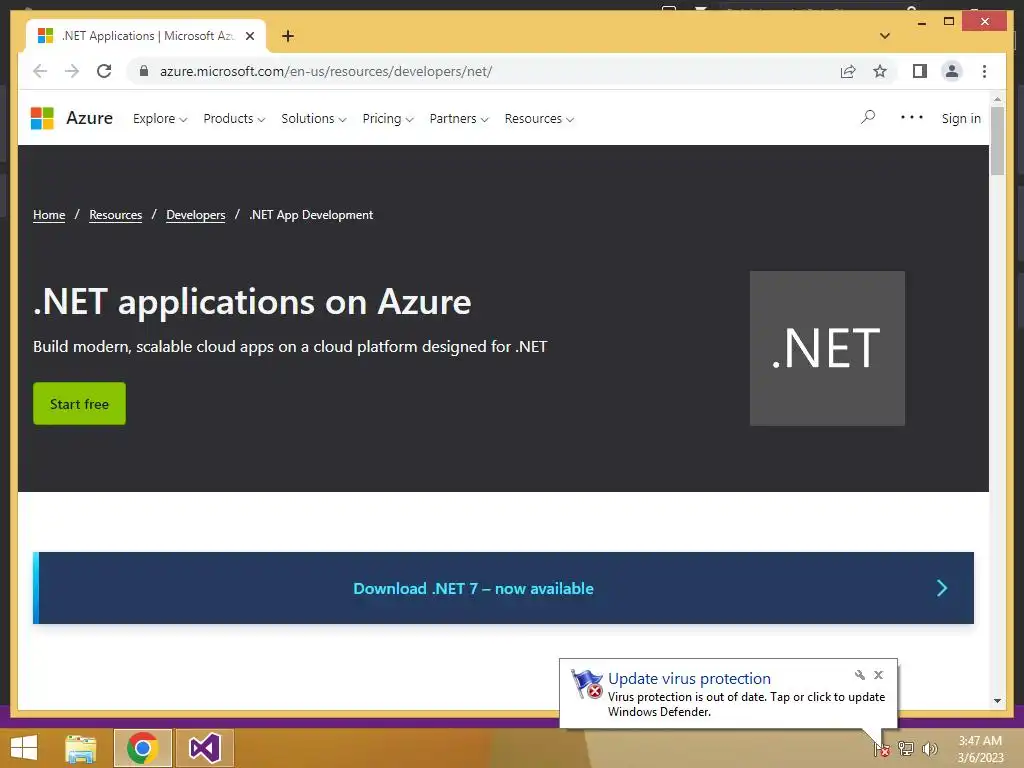Open the Windows Start button

click(24, 748)
